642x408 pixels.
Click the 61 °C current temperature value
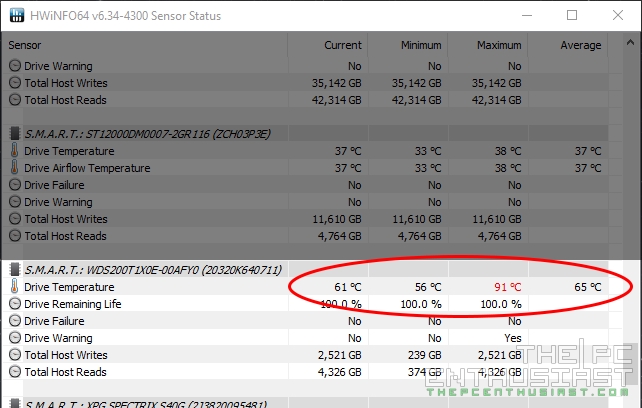pyautogui.click(x=348, y=287)
